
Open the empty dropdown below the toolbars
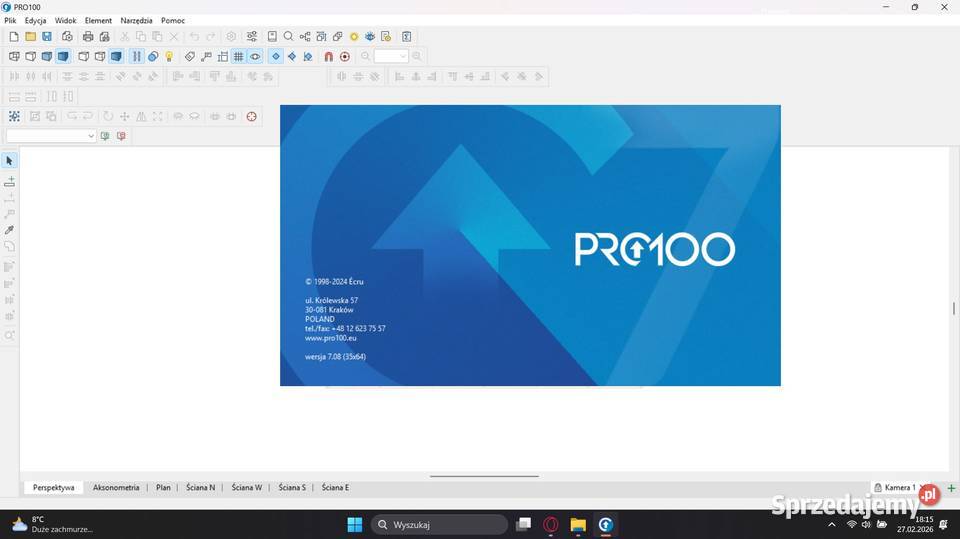point(51,136)
